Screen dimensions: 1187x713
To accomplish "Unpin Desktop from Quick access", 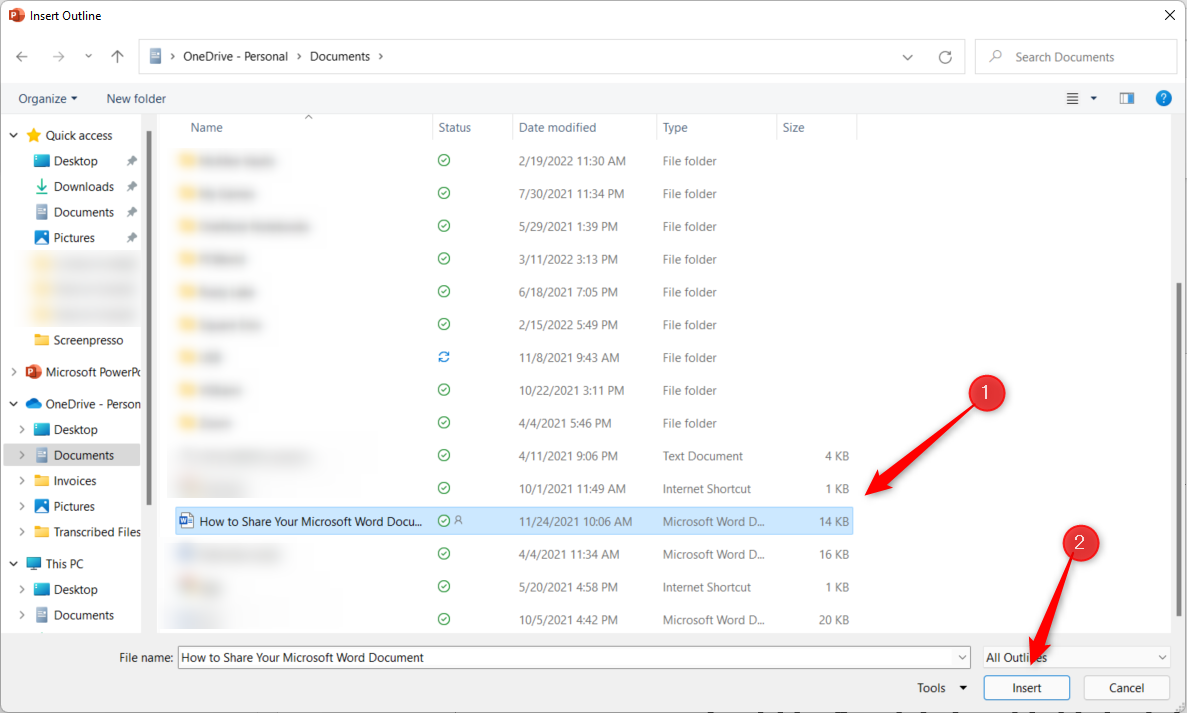I will click(x=131, y=160).
